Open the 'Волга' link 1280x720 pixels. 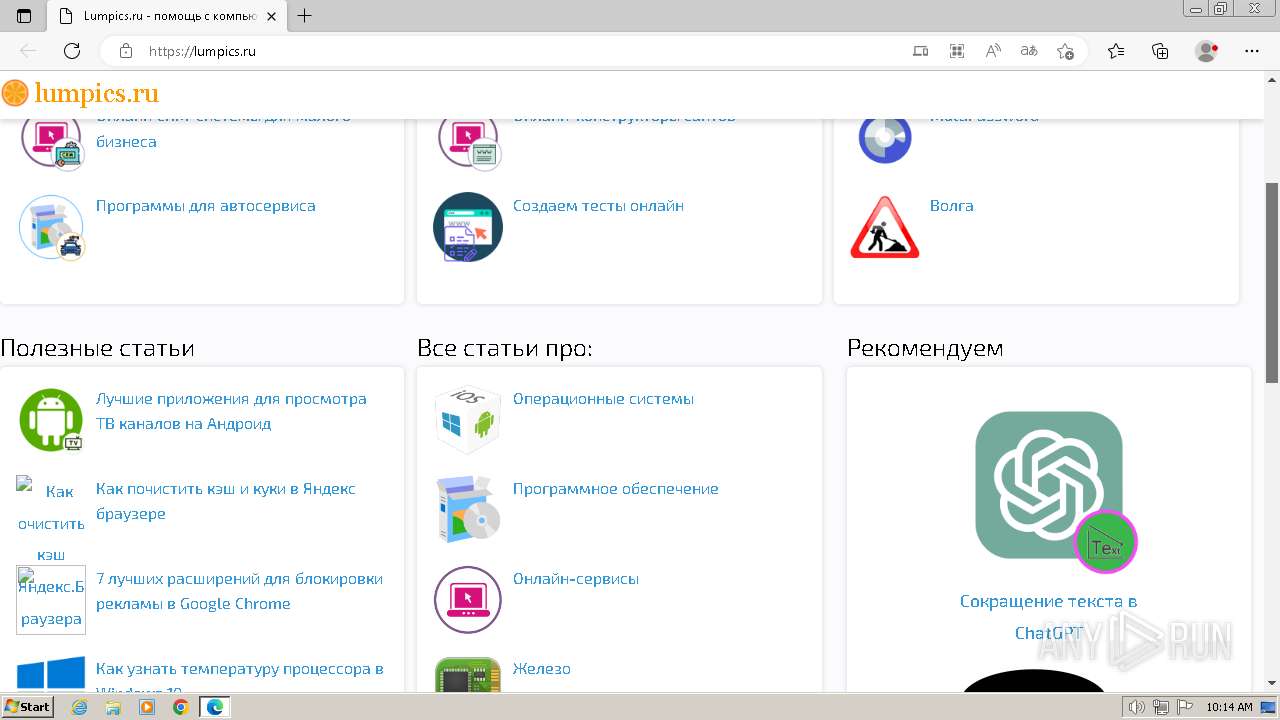(x=951, y=206)
